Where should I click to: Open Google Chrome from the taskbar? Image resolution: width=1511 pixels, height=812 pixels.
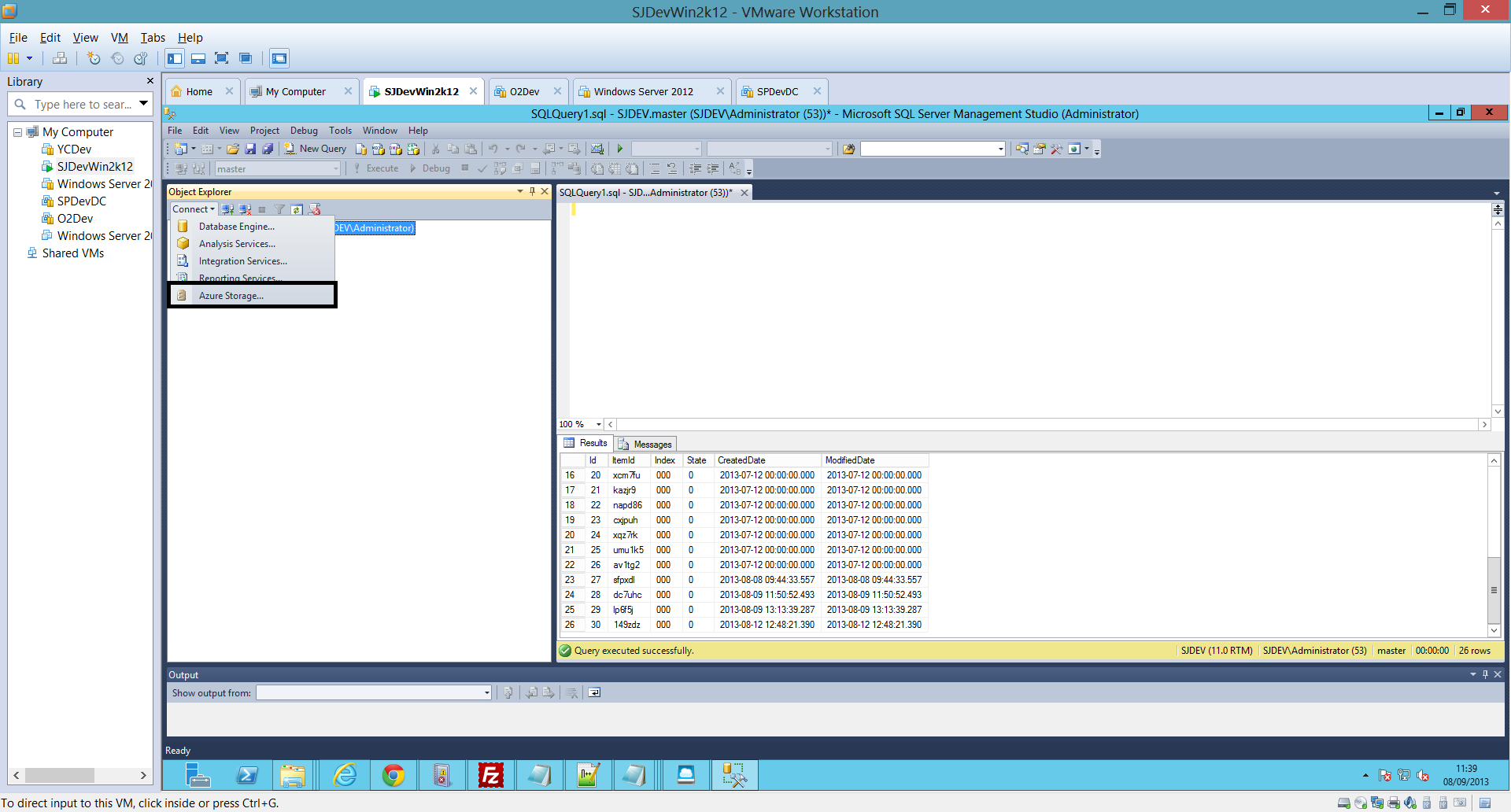(x=393, y=776)
